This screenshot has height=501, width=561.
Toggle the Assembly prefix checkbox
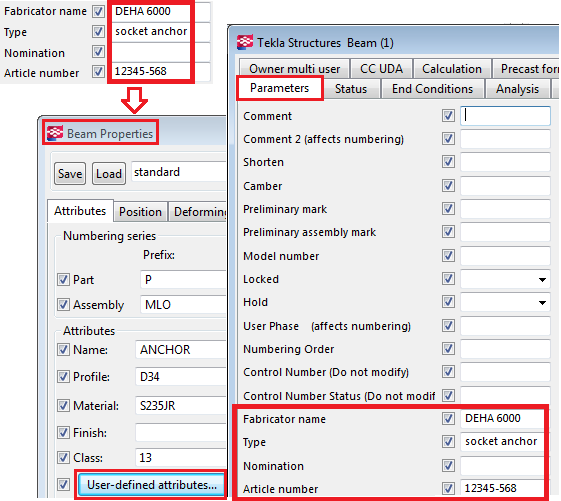[63, 305]
